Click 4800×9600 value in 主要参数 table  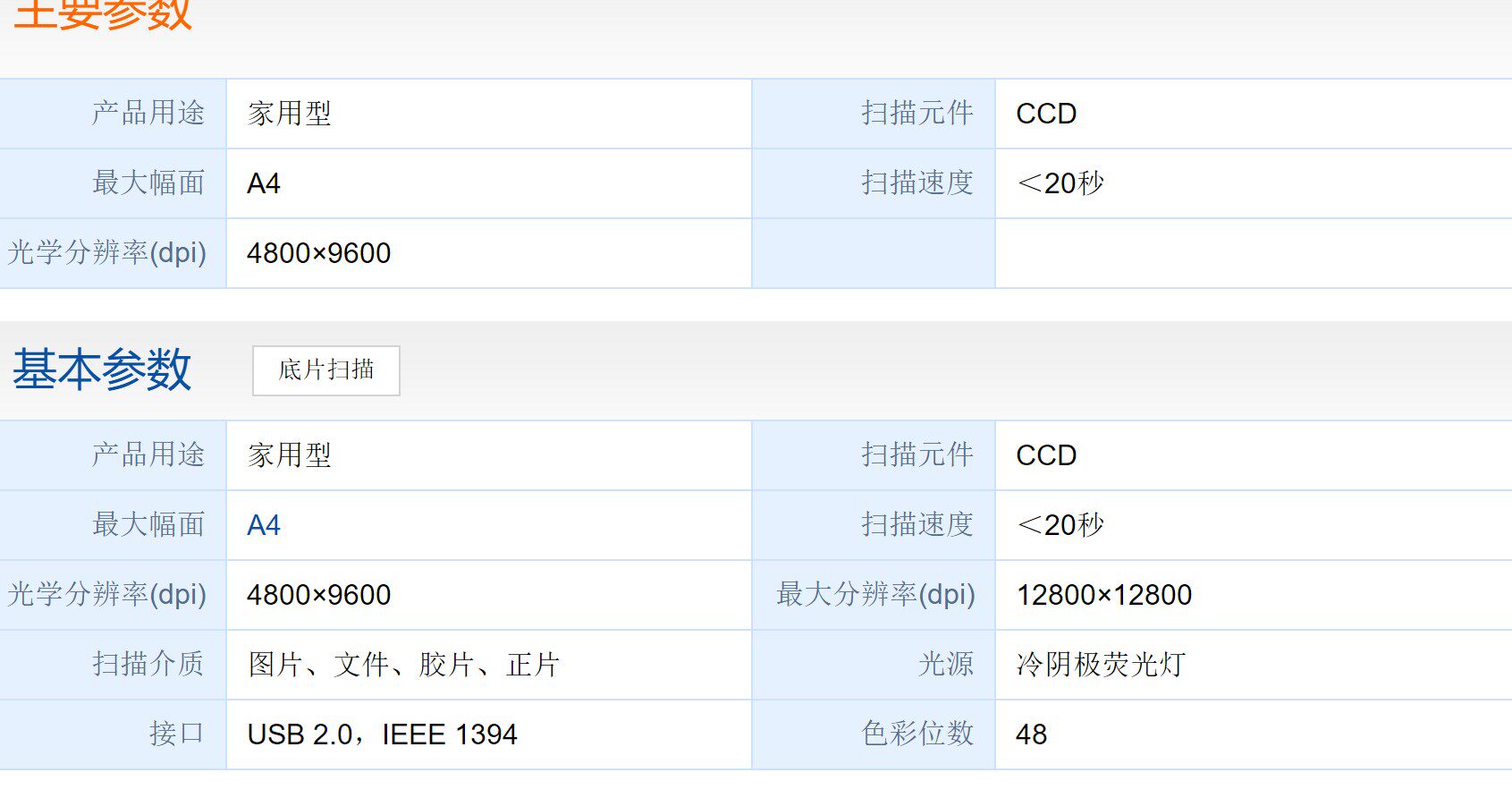[x=319, y=253]
